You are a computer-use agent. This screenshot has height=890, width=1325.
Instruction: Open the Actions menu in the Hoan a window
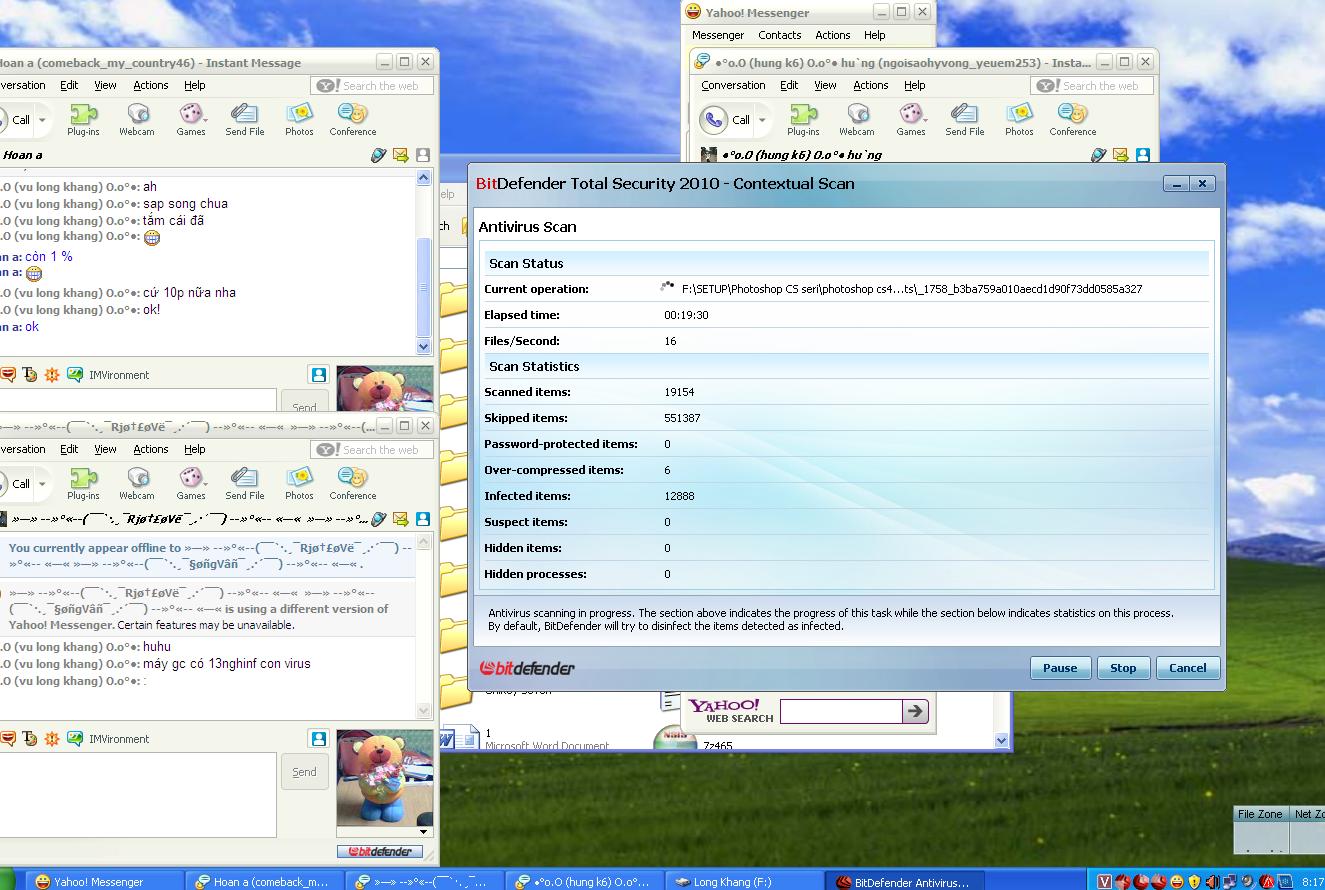tap(151, 85)
